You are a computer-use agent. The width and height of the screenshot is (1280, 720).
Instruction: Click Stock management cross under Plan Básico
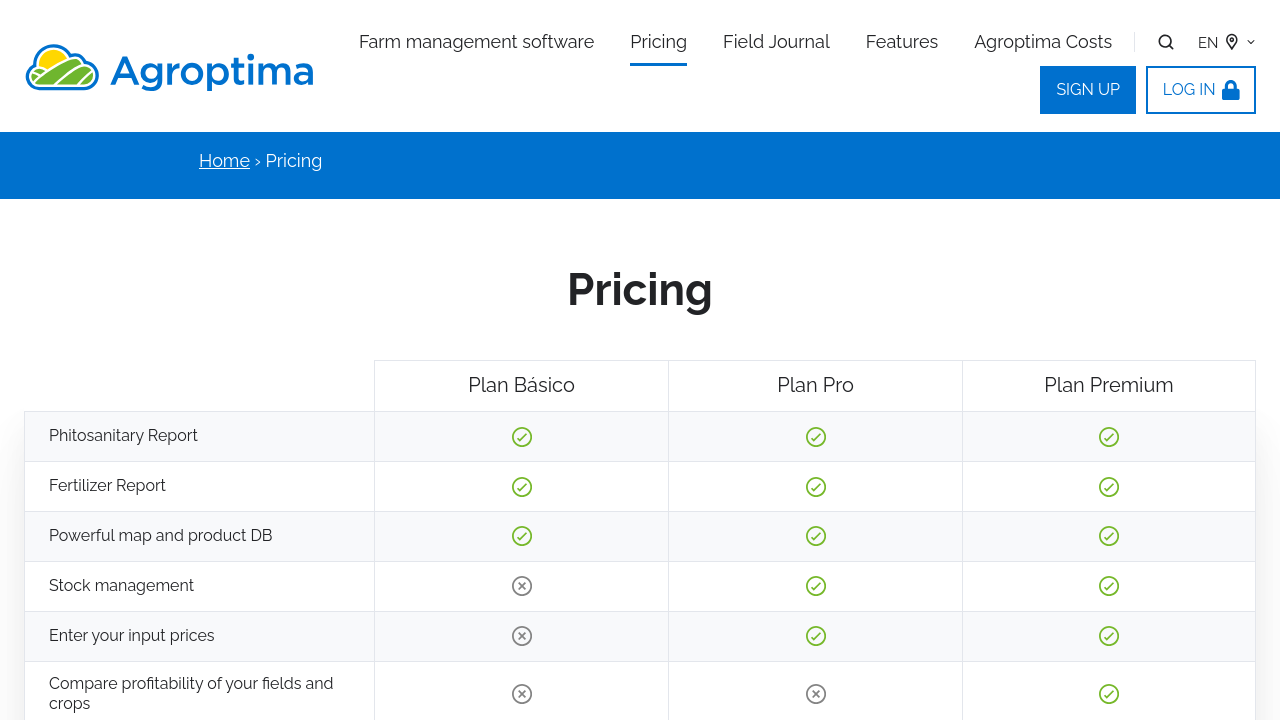point(522,586)
